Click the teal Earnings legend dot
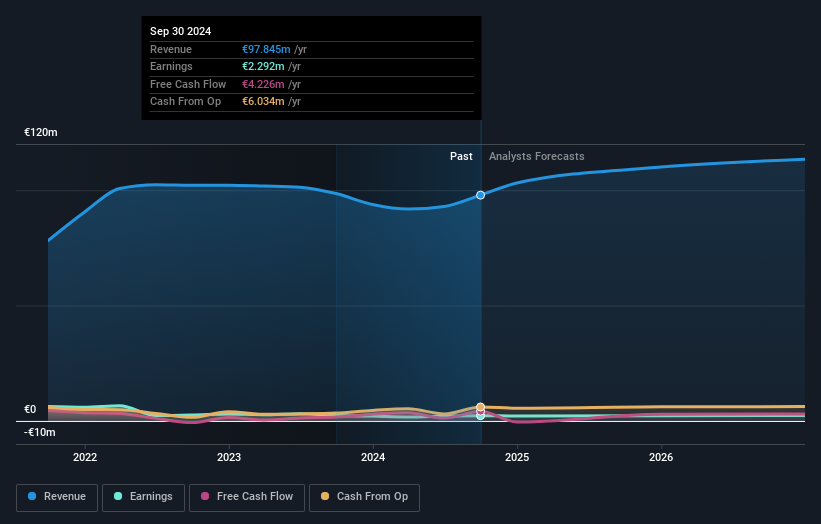821x524 pixels. [x=118, y=496]
